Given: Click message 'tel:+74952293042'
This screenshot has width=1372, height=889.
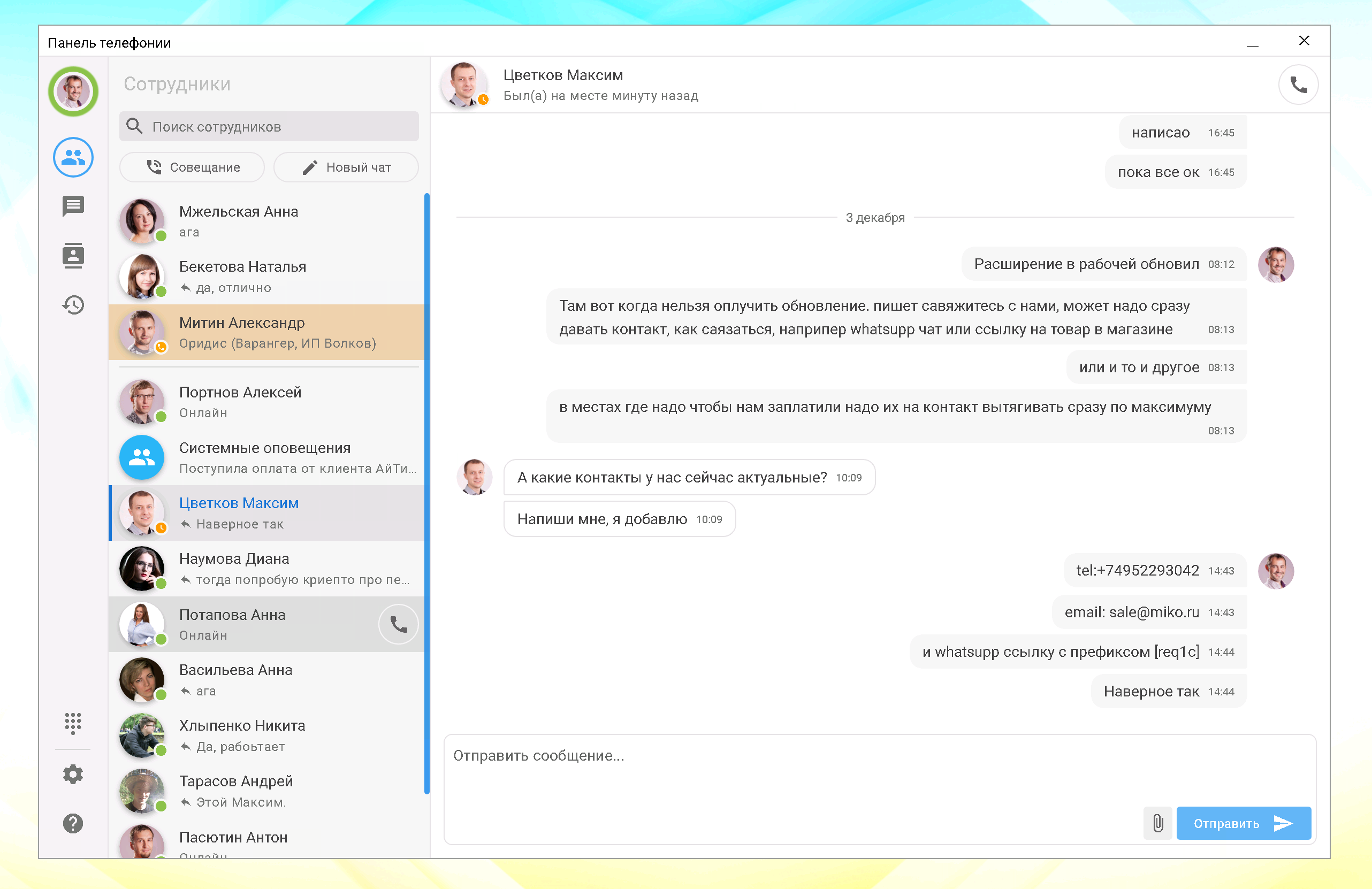Looking at the screenshot, I should coord(1155,570).
